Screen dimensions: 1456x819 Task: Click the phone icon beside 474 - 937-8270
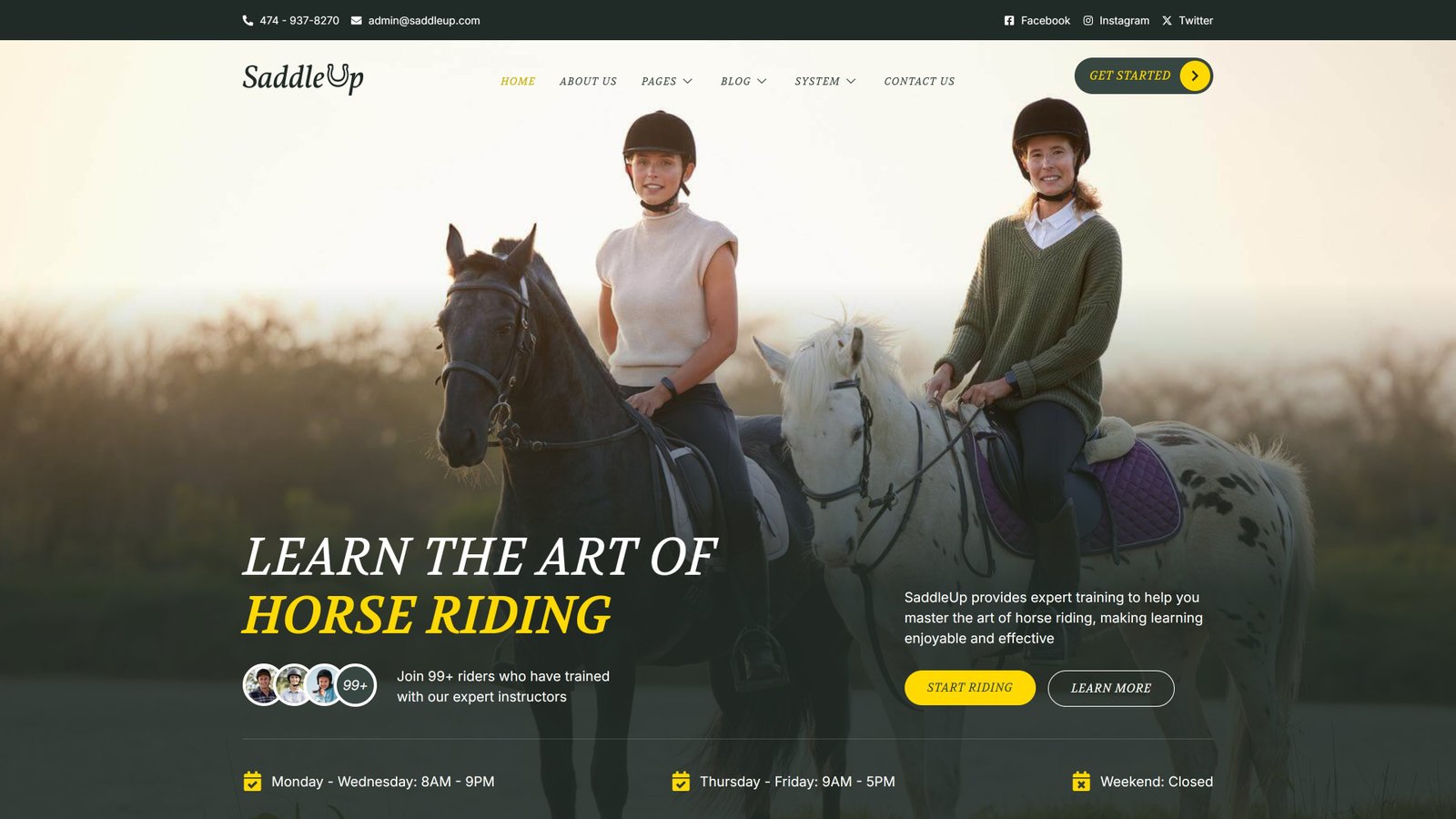tap(248, 20)
